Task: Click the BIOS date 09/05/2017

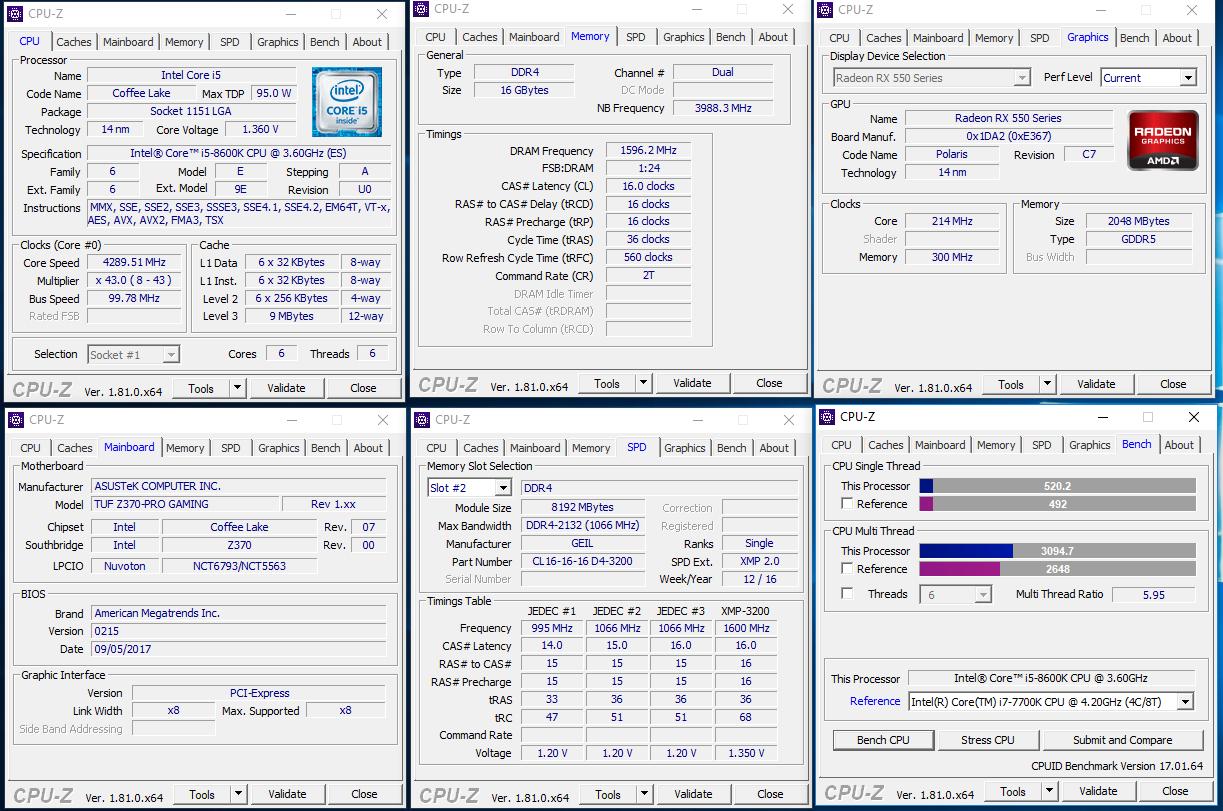Action: click(x=238, y=649)
